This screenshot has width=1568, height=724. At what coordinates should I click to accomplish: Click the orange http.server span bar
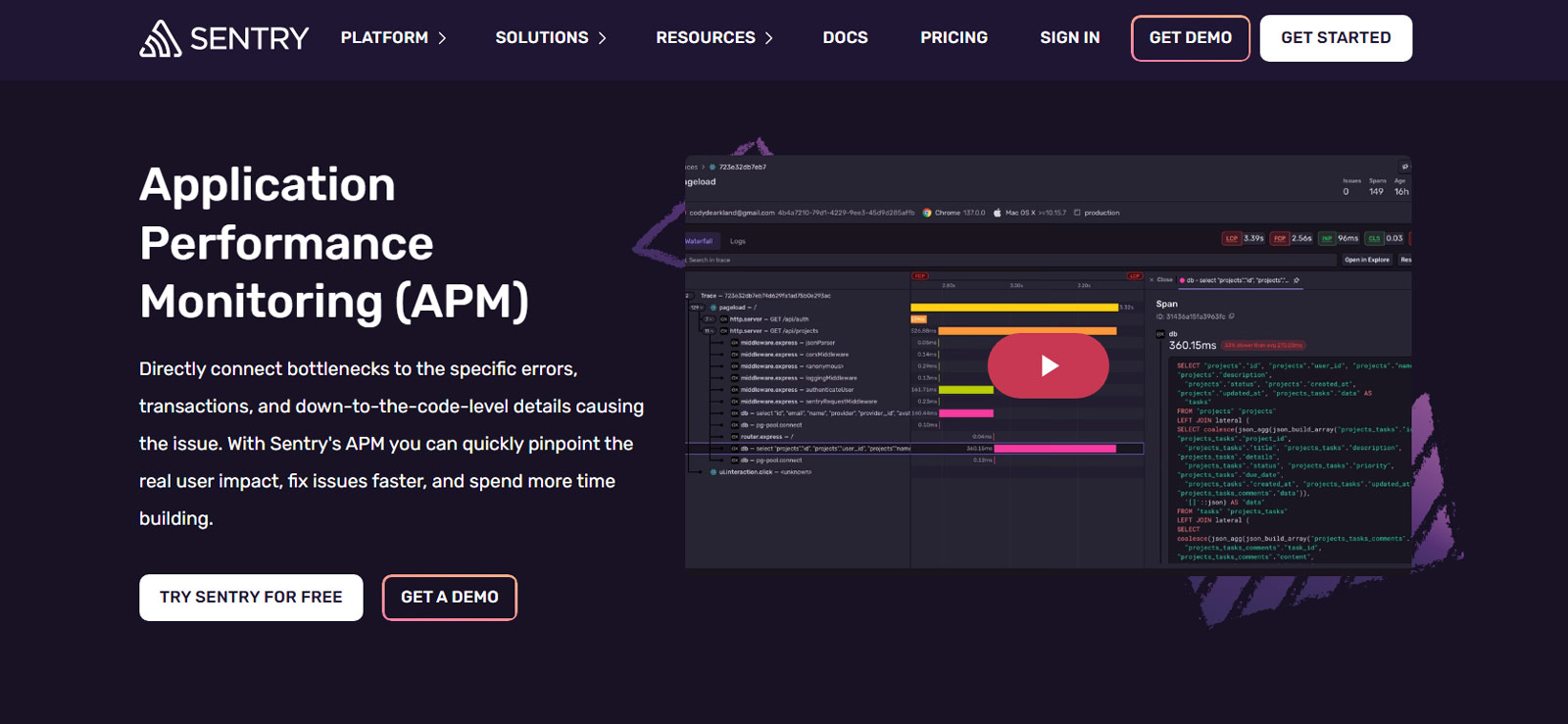click(x=1027, y=331)
